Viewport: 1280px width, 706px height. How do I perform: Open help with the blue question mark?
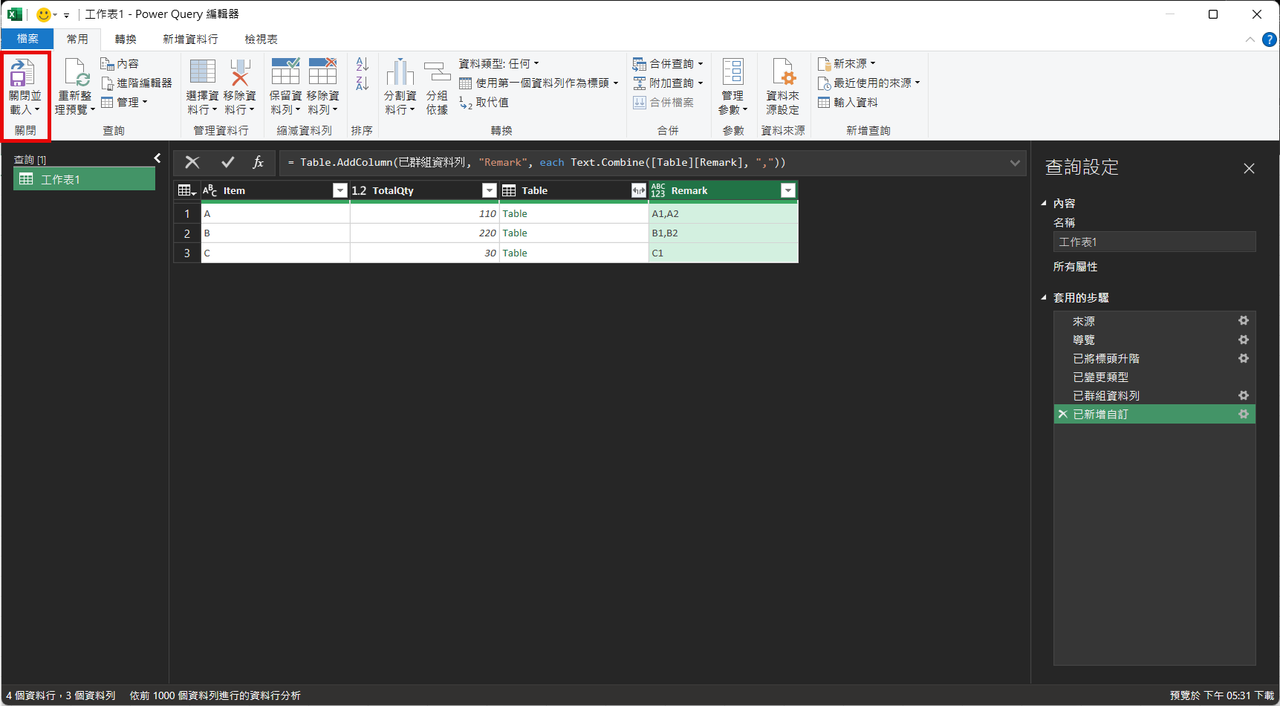coord(1269,39)
